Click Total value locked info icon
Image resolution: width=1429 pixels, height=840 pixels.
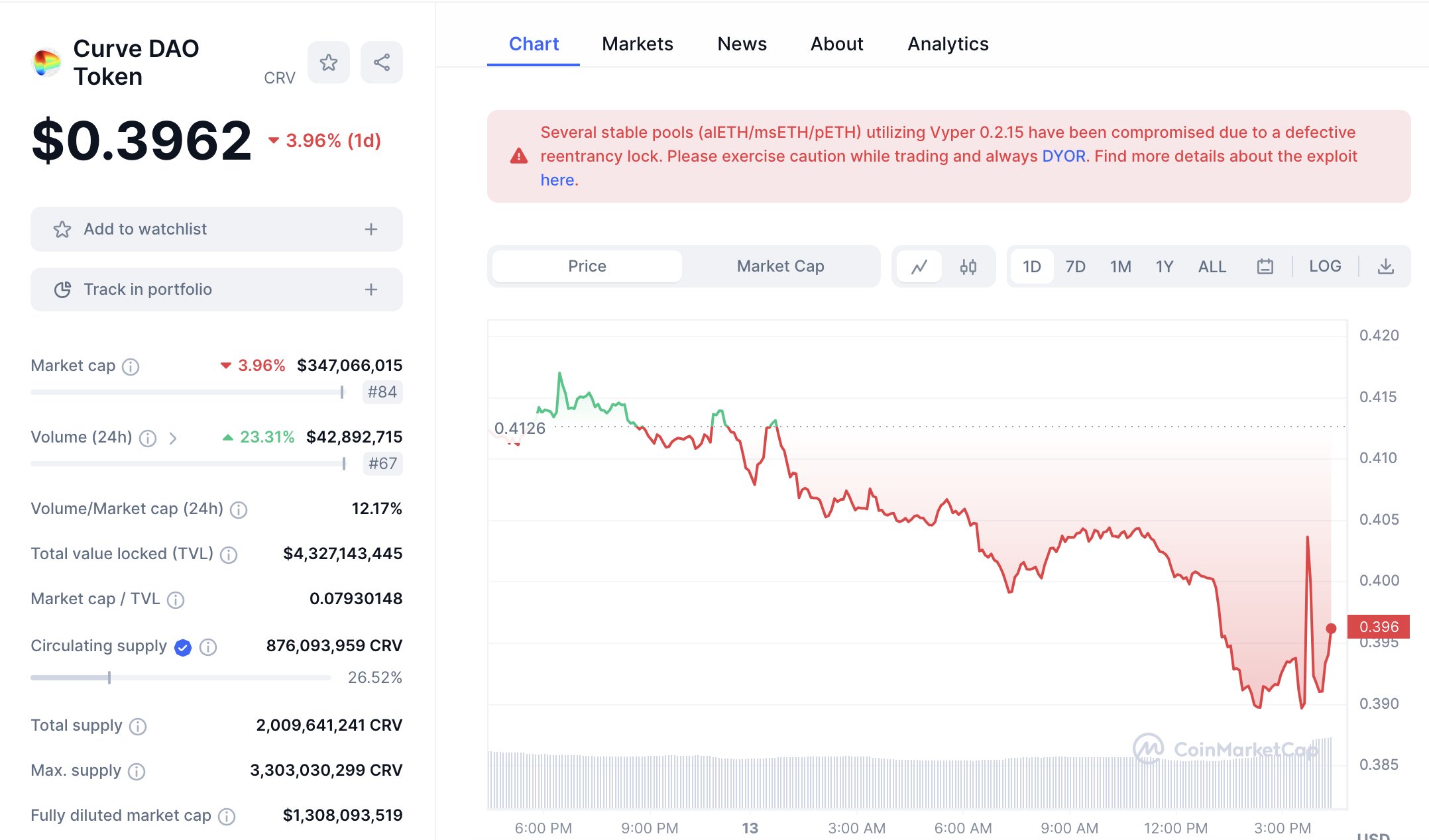(229, 554)
